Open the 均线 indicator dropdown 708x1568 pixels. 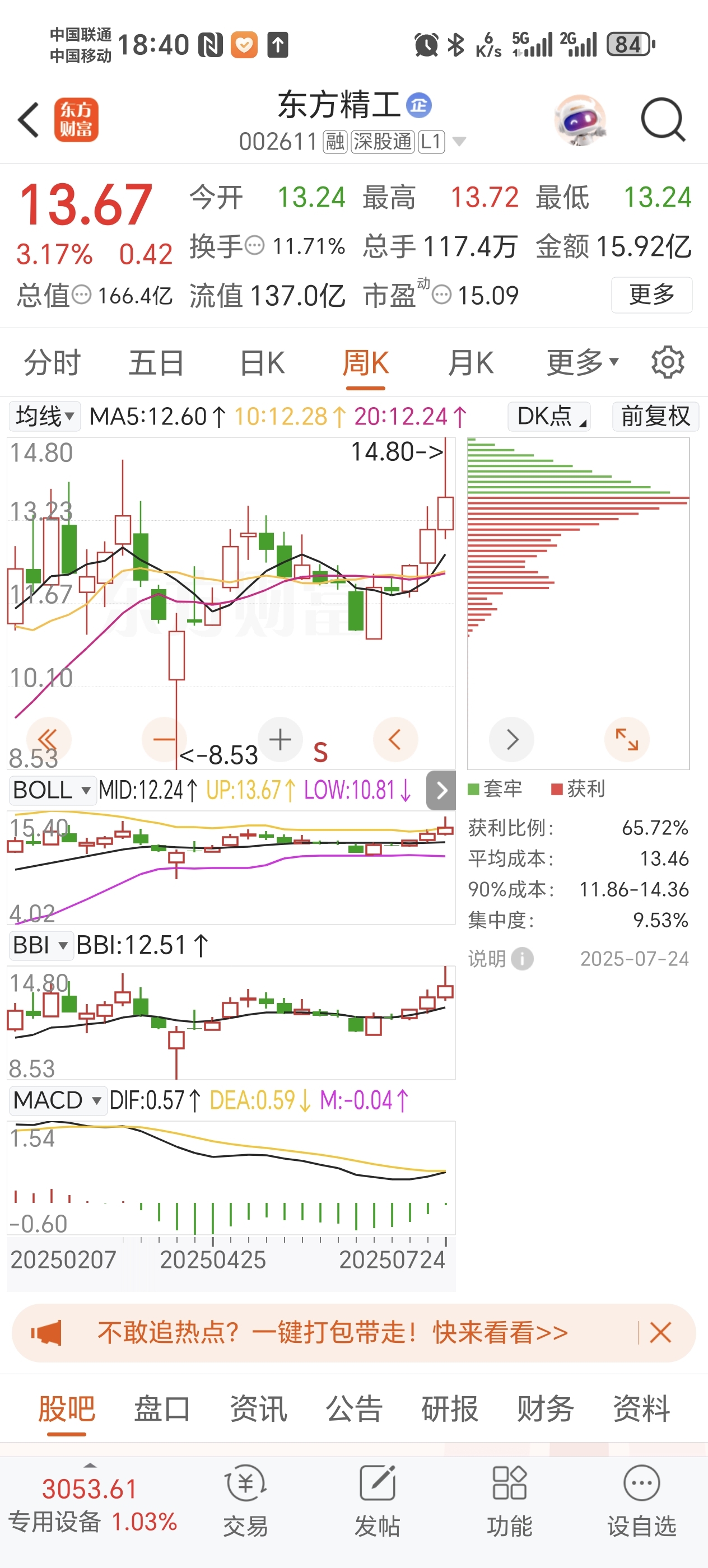point(44,416)
